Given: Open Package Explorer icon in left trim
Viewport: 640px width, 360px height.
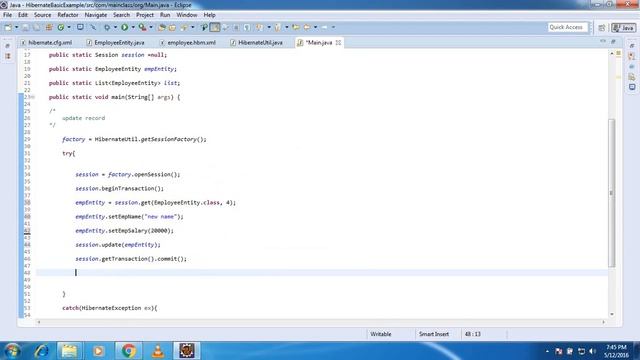Looking at the screenshot, I should [x=8, y=56].
